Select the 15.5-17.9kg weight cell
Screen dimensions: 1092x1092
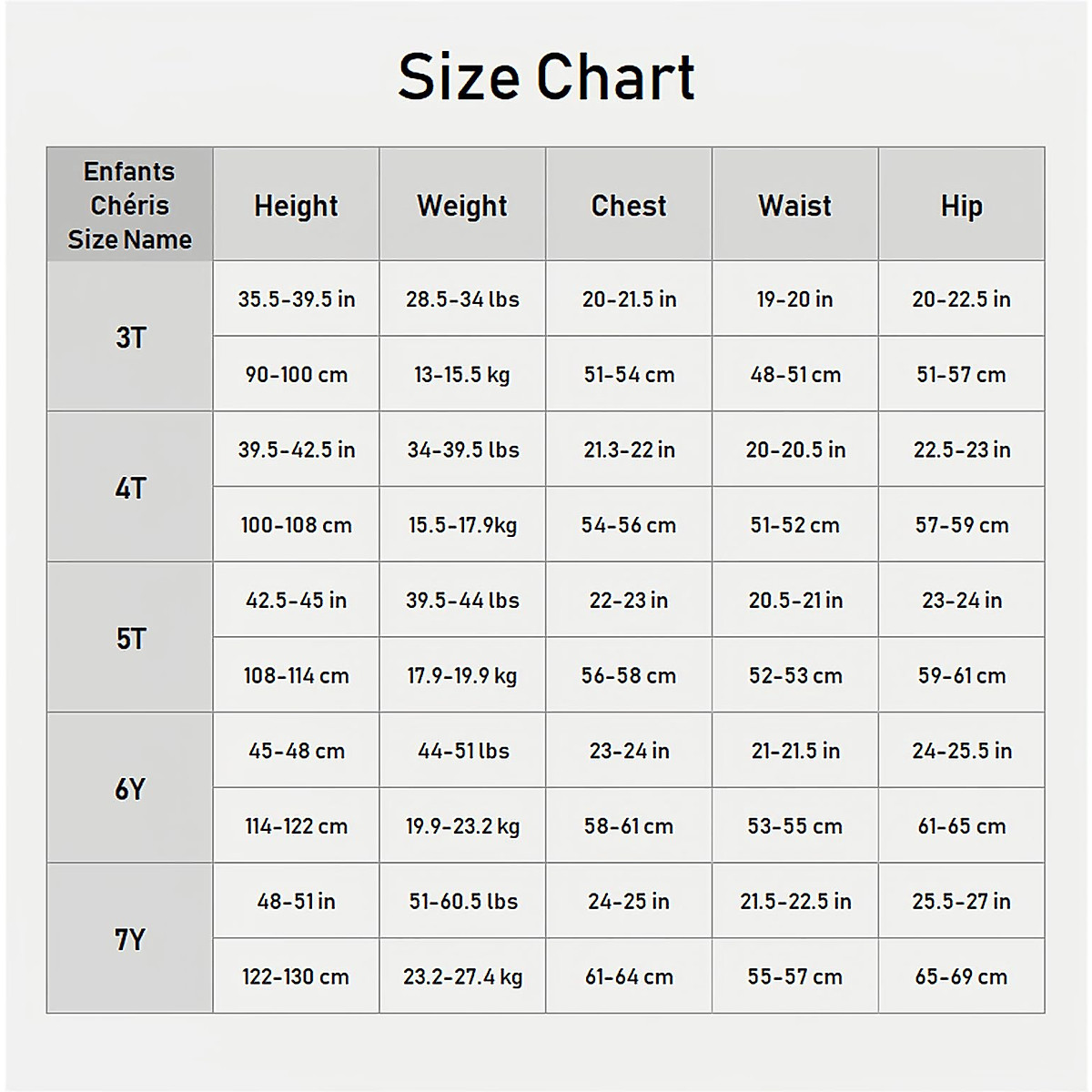pos(462,525)
